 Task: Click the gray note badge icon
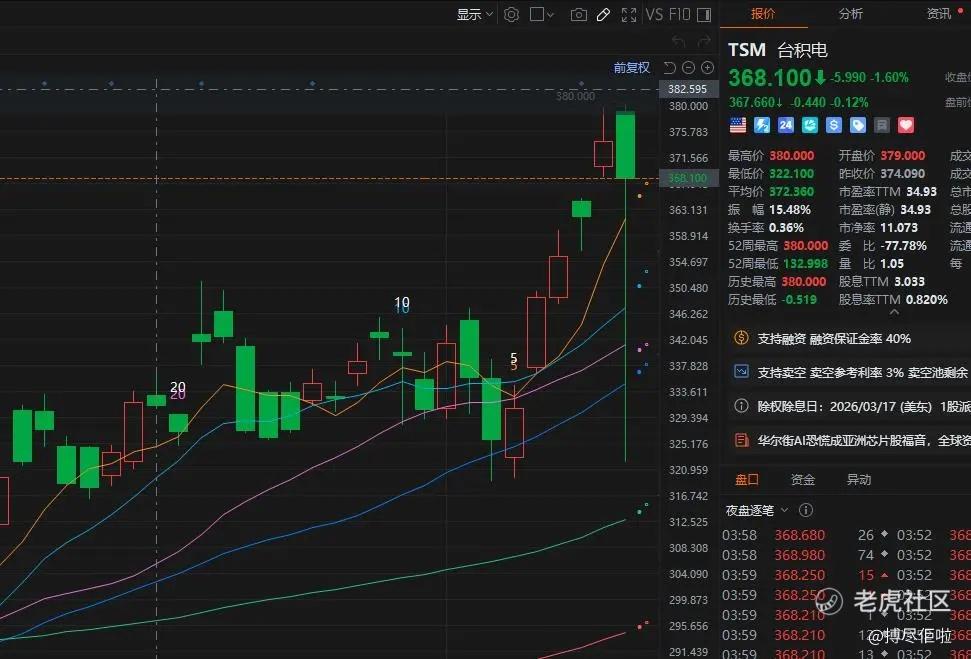pyautogui.click(x=882, y=126)
